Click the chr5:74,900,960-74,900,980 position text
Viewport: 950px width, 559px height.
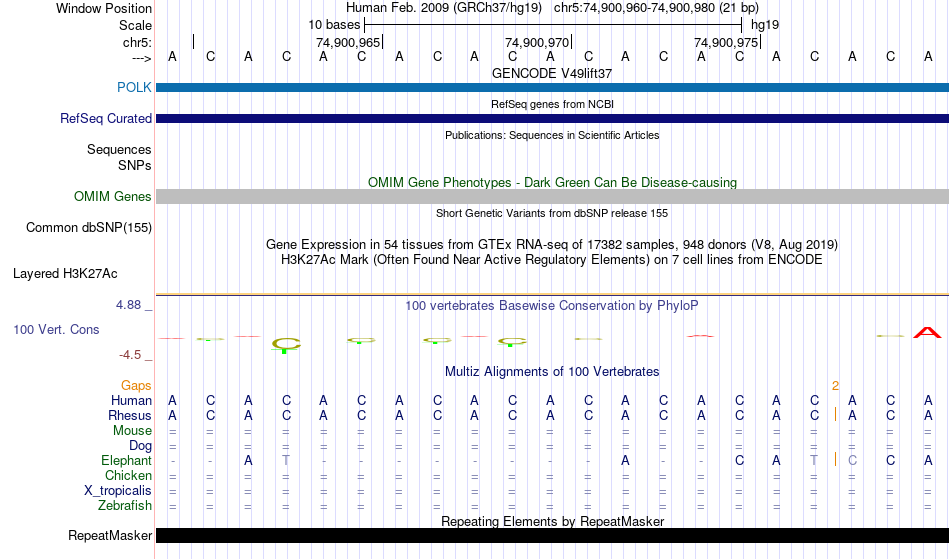coord(656,8)
